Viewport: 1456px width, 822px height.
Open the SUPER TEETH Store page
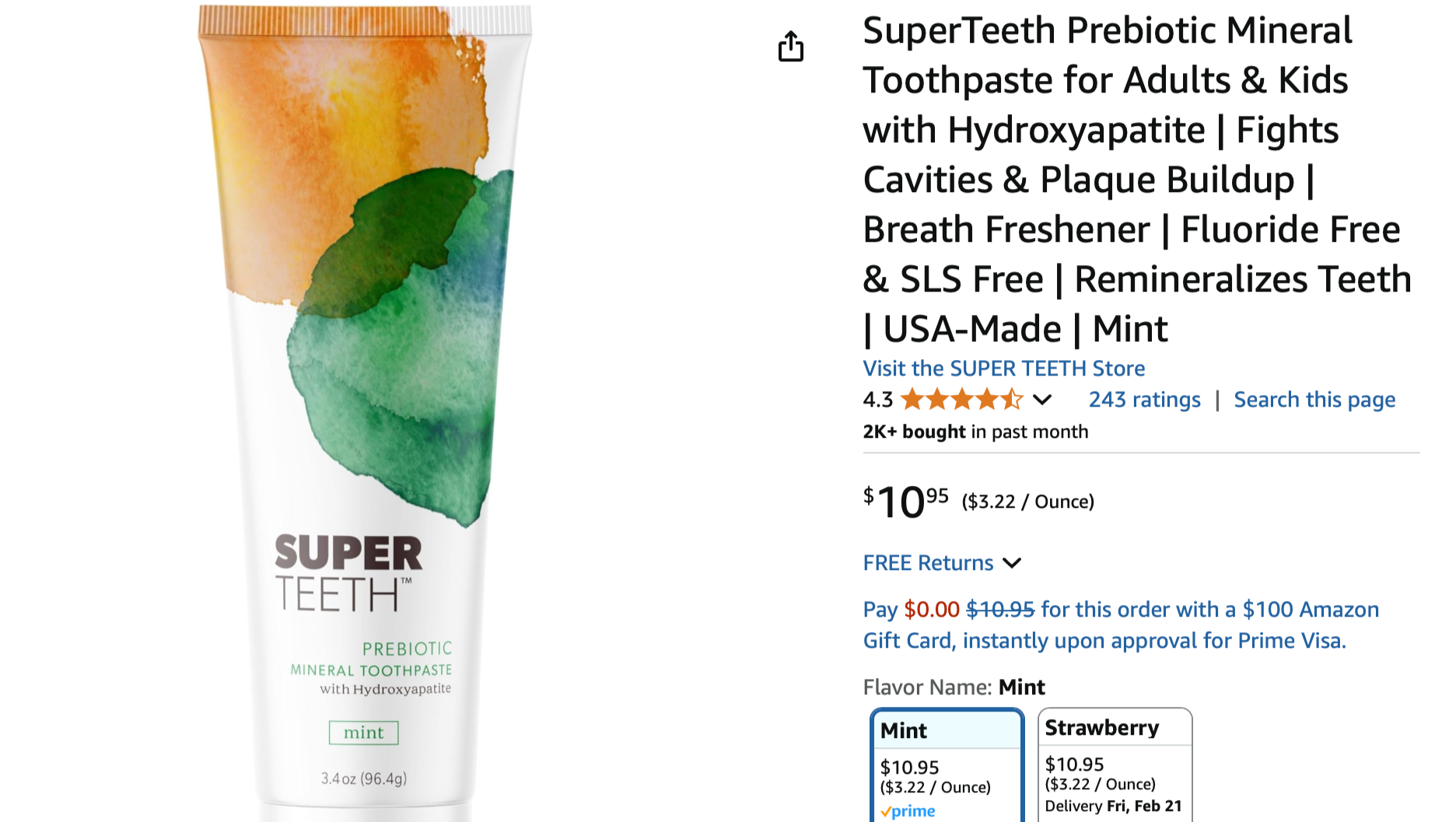pos(1003,368)
